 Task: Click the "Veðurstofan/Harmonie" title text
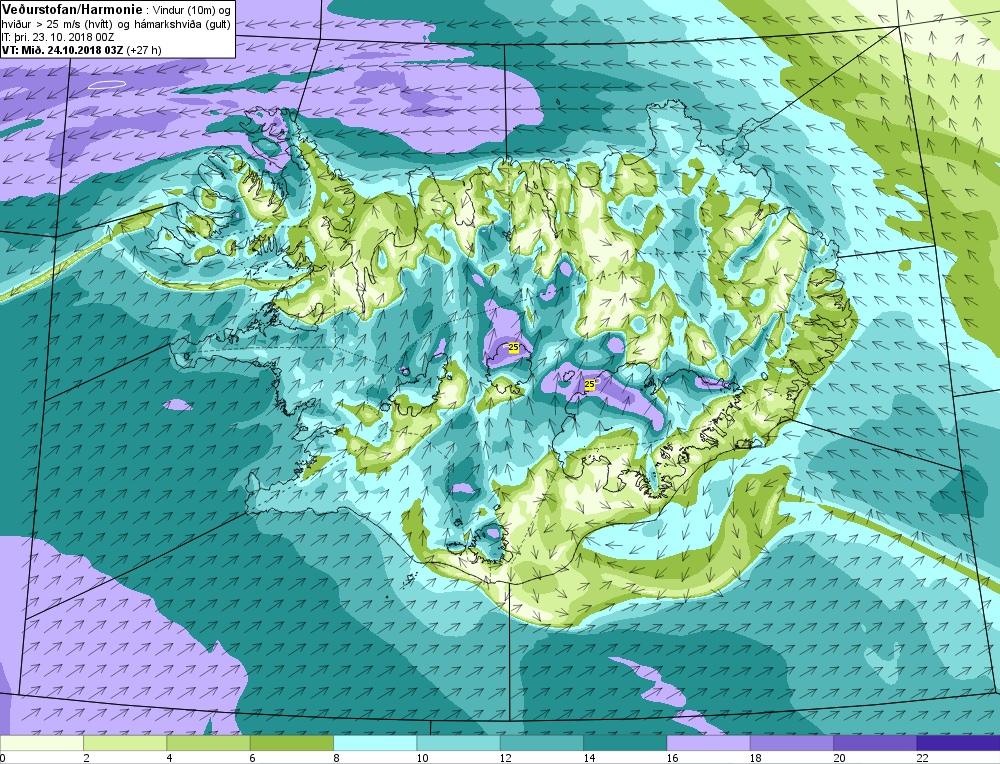click(x=72, y=10)
